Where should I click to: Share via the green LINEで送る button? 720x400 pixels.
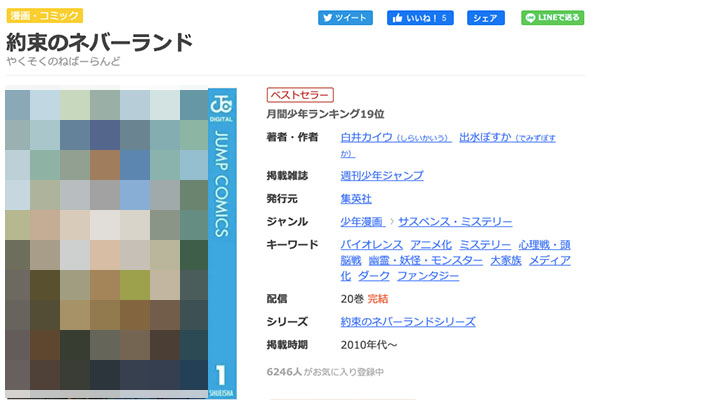click(x=552, y=18)
